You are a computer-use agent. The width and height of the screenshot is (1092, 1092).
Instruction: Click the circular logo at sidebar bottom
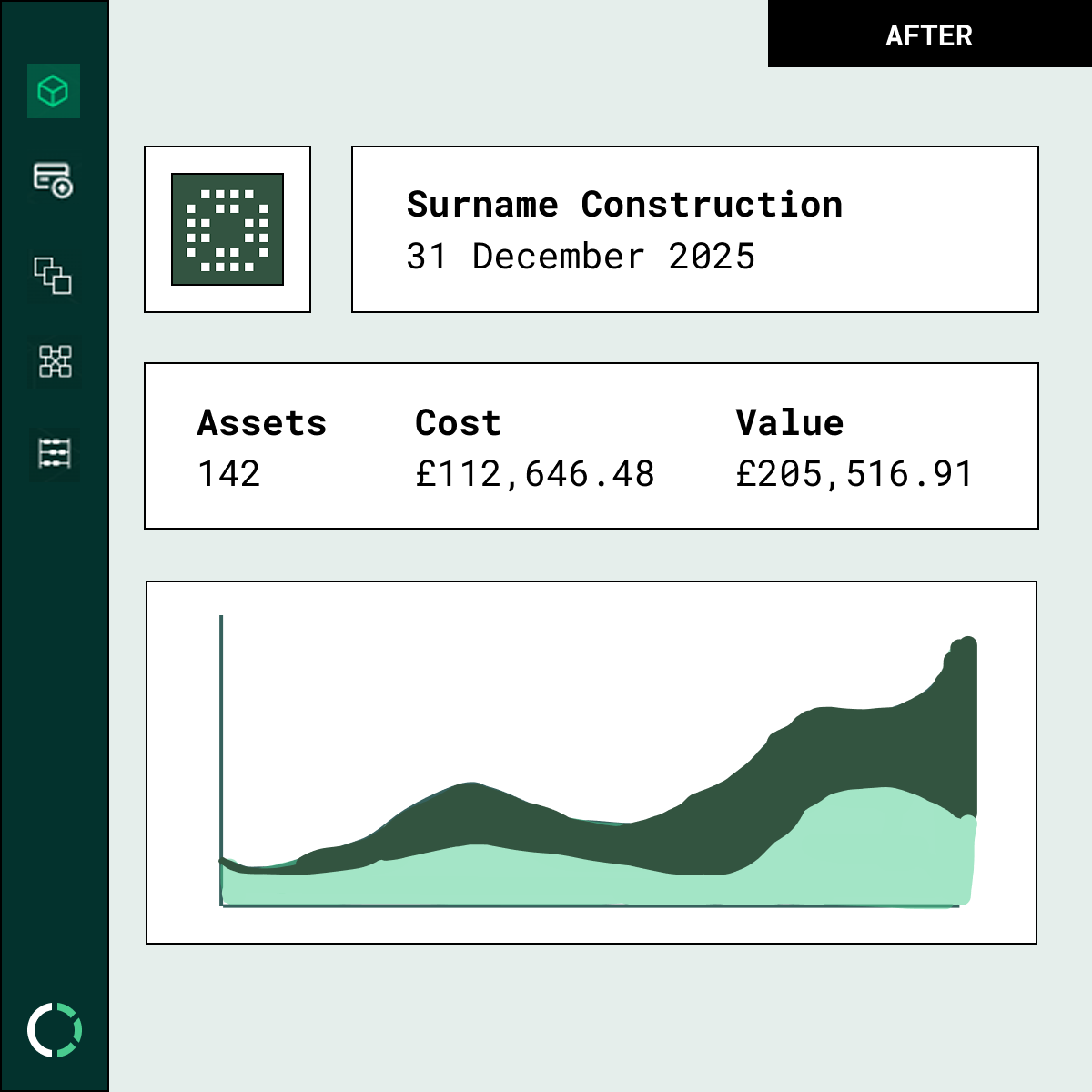[55, 1030]
